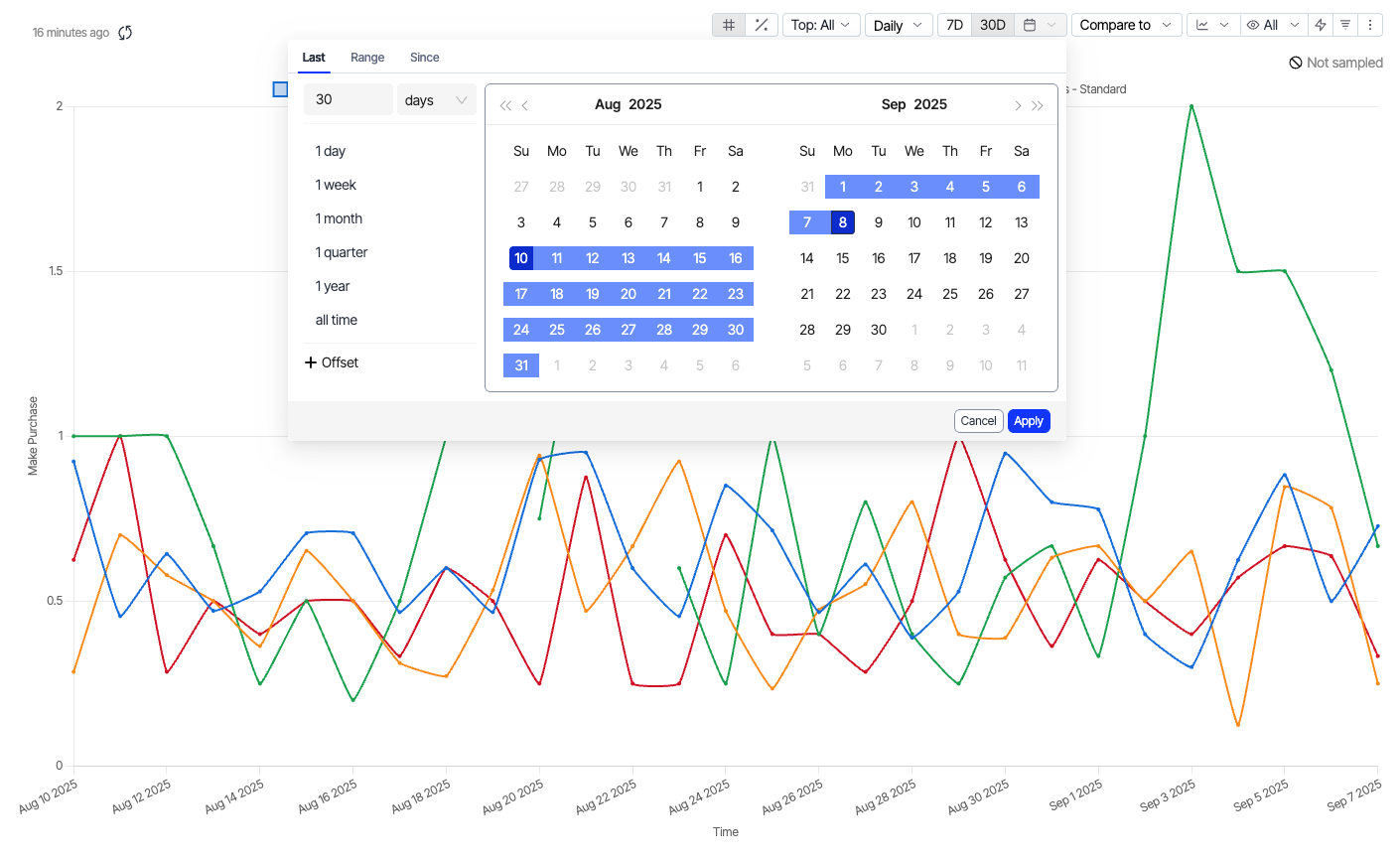This screenshot has width=1400, height=861.
Task: Open the line chart type selector
Action: point(1212,25)
